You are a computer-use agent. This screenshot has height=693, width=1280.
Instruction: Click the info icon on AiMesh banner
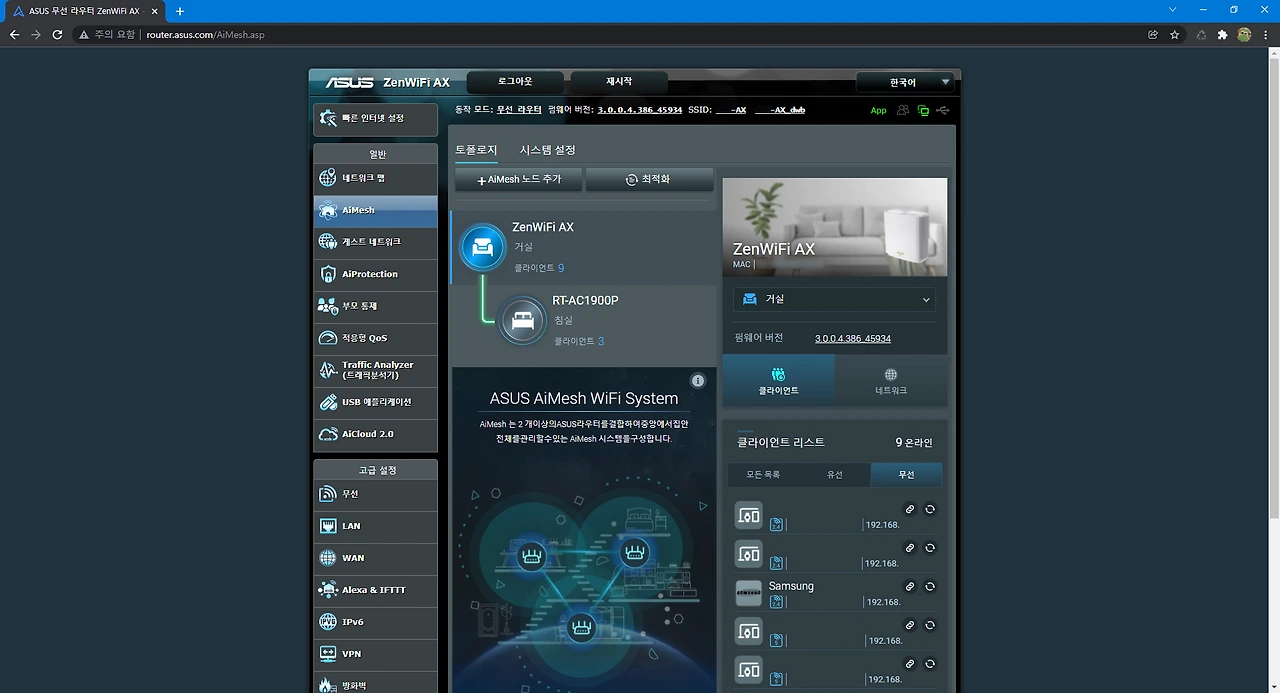(698, 381)
